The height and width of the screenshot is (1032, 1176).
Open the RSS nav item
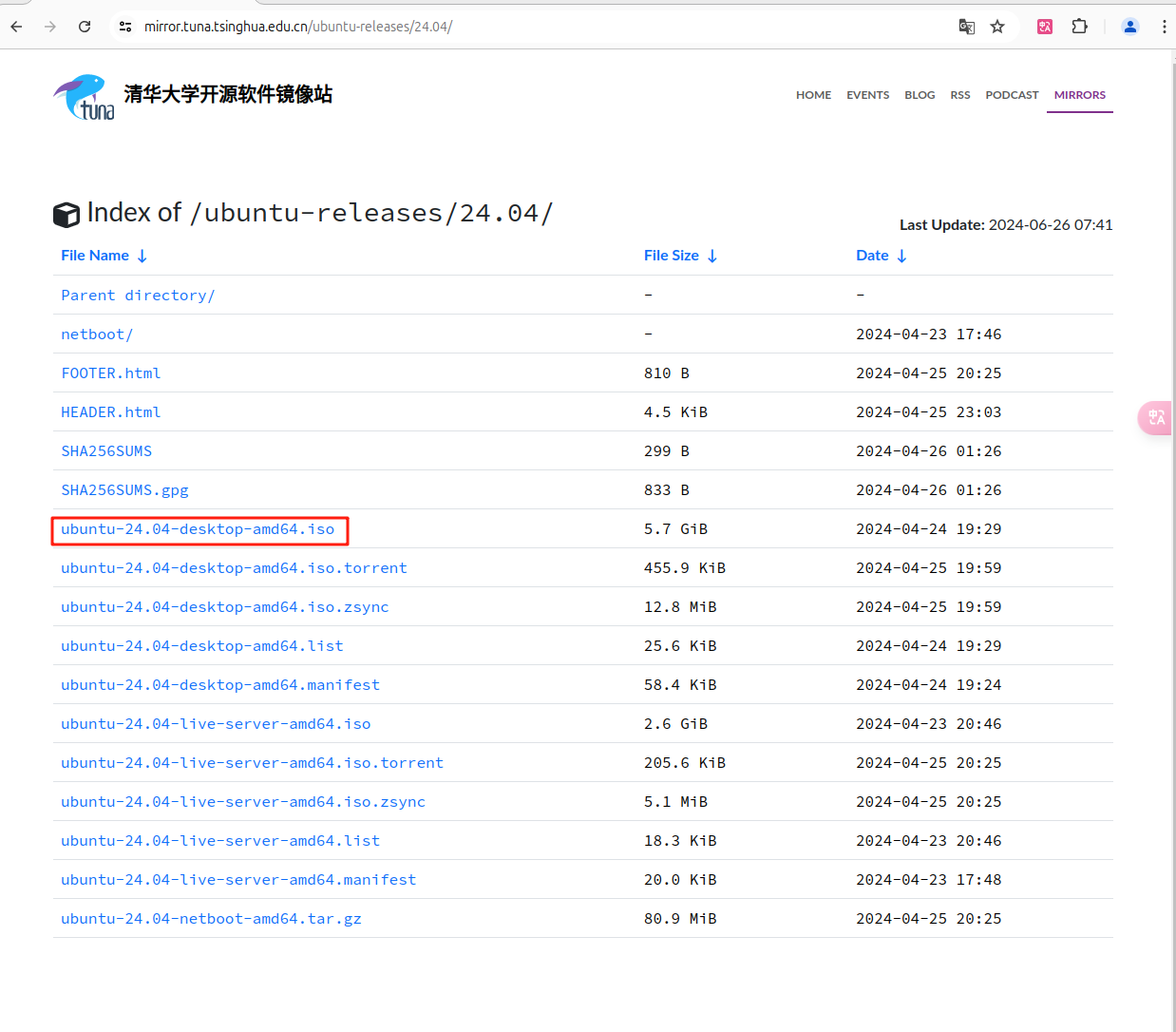(x=960, y=95)
